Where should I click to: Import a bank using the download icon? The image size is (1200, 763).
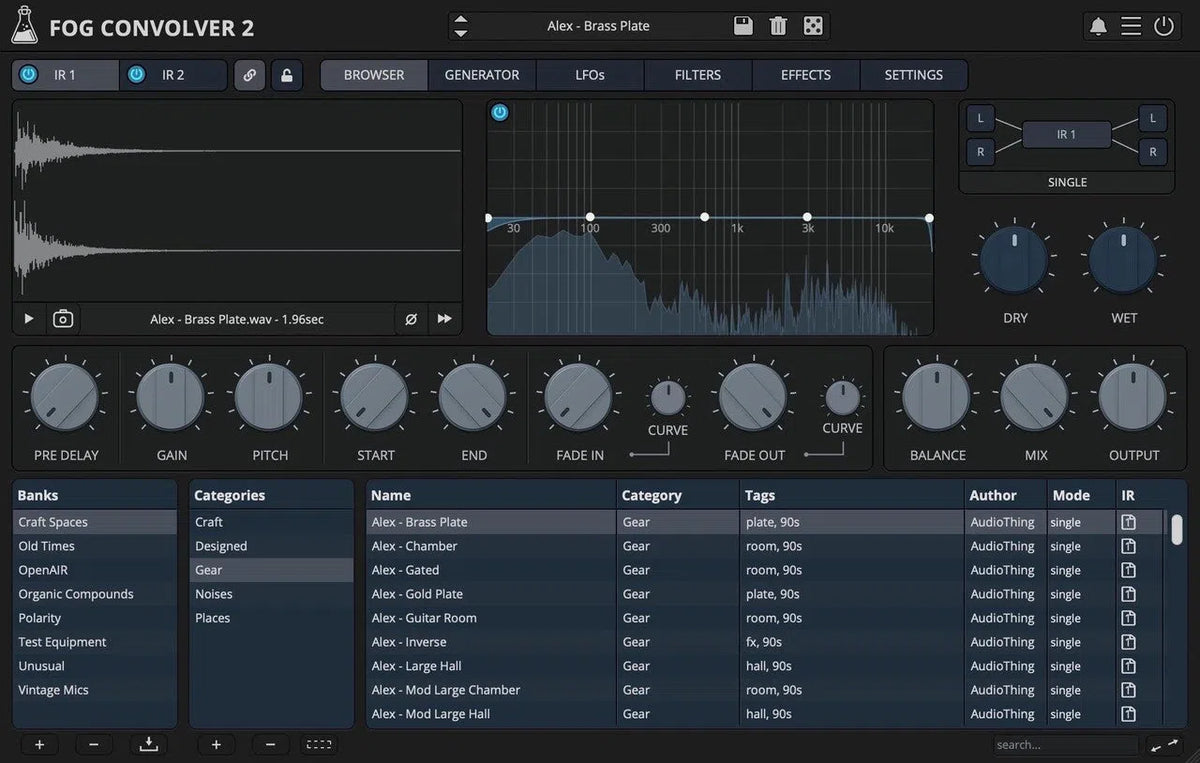(148, 744)
